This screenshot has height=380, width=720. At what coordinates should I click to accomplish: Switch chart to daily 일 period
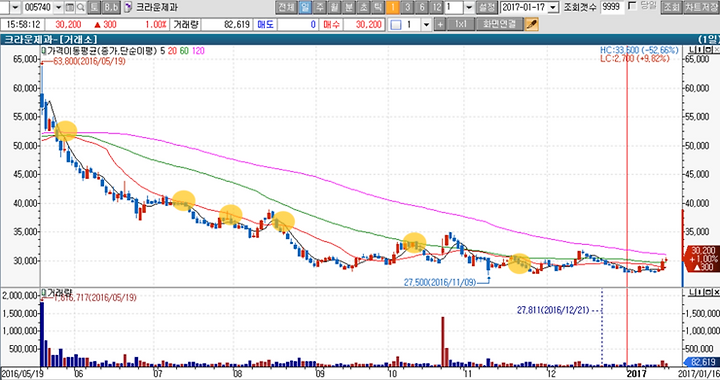(x=305, y=7)
